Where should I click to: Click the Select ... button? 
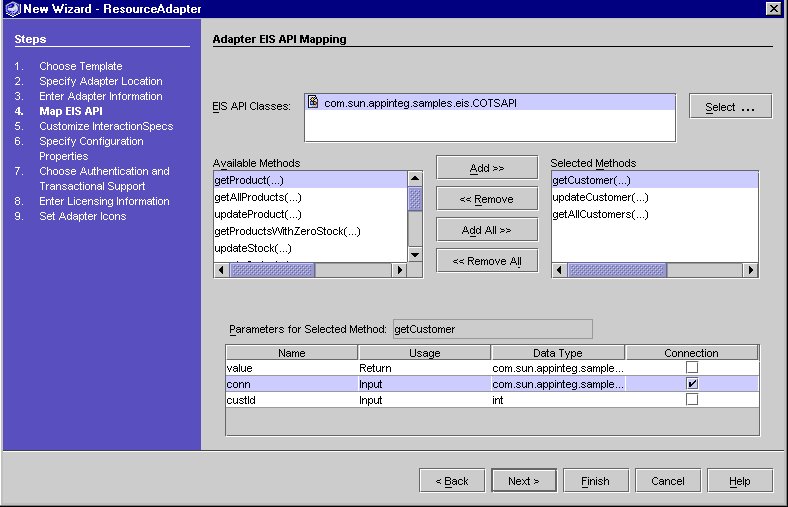coord(730,106)
